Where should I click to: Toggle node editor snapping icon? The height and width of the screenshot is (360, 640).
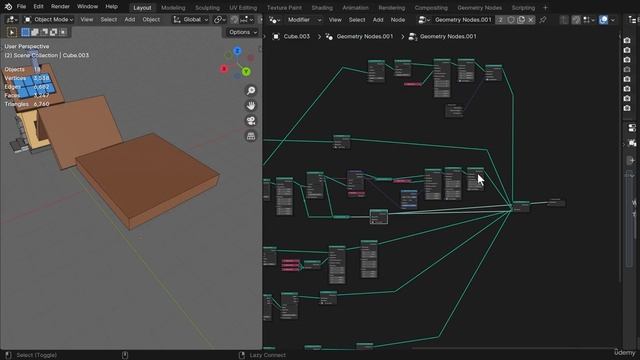click(x=576, y=20)
